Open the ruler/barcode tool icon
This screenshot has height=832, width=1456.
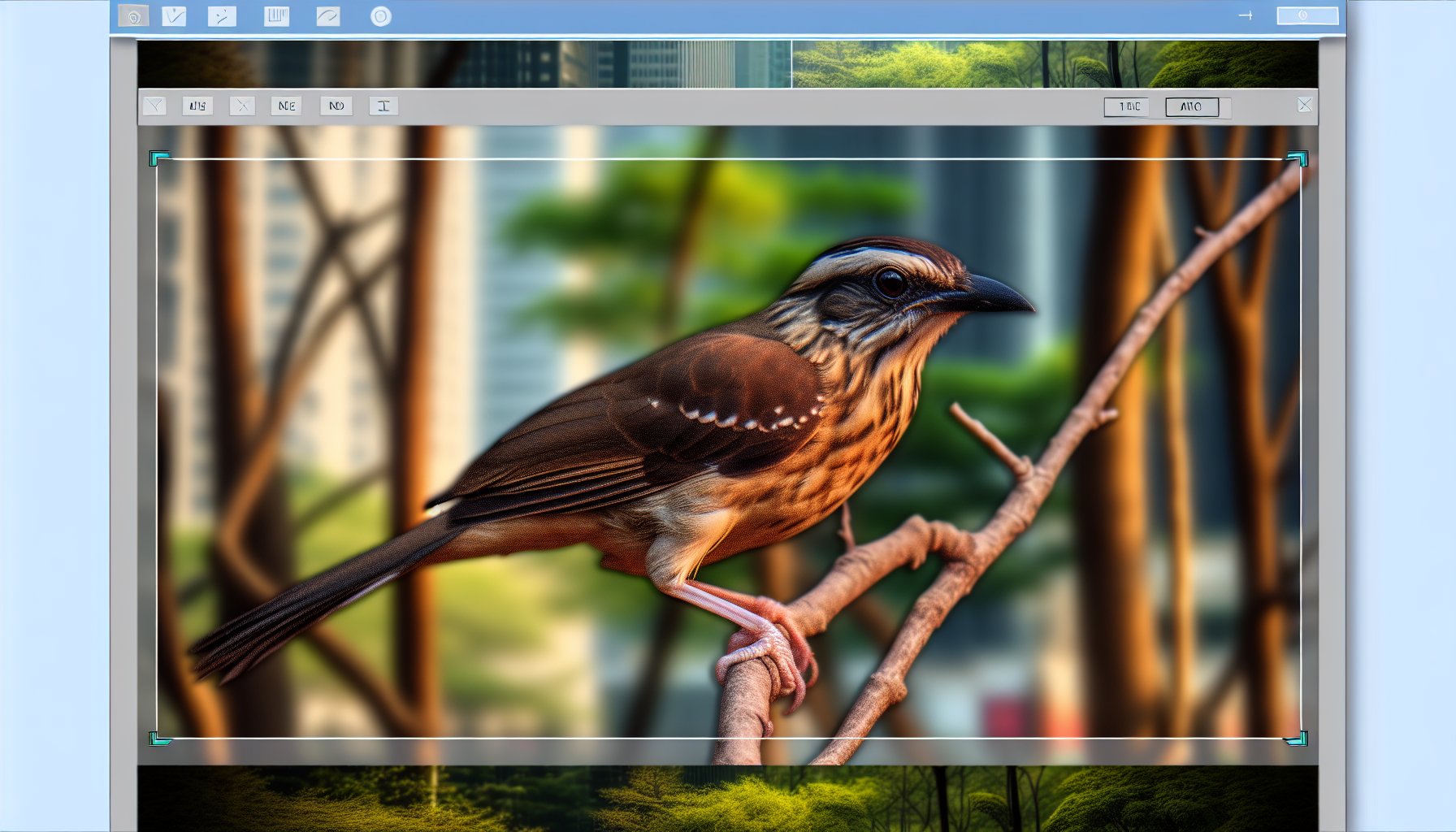(x=276, y=15)
